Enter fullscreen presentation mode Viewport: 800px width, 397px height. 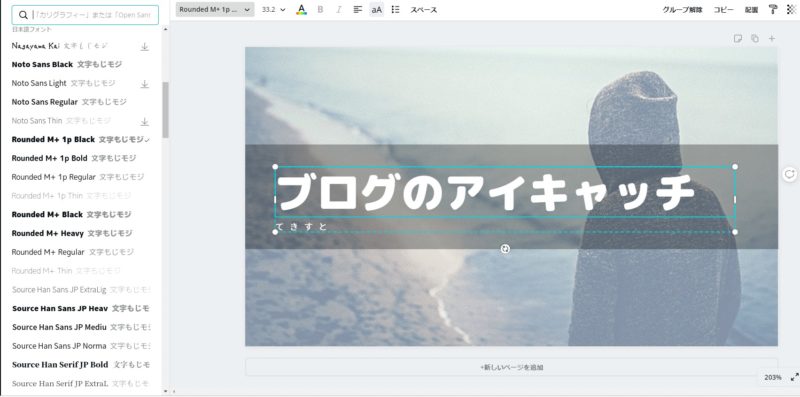pos(794,378)
